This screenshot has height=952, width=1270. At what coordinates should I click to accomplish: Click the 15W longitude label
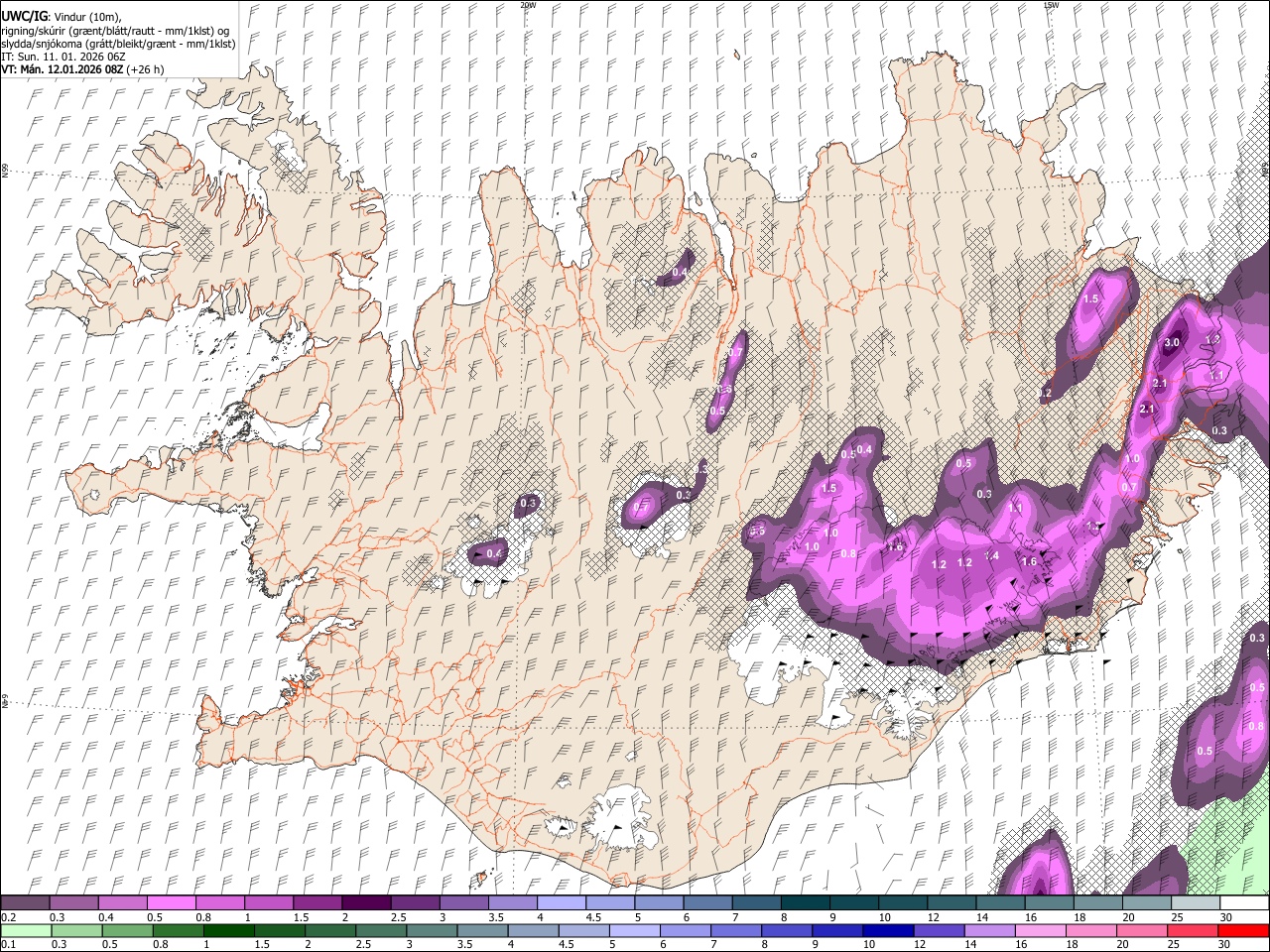(x=1051, y=5)
